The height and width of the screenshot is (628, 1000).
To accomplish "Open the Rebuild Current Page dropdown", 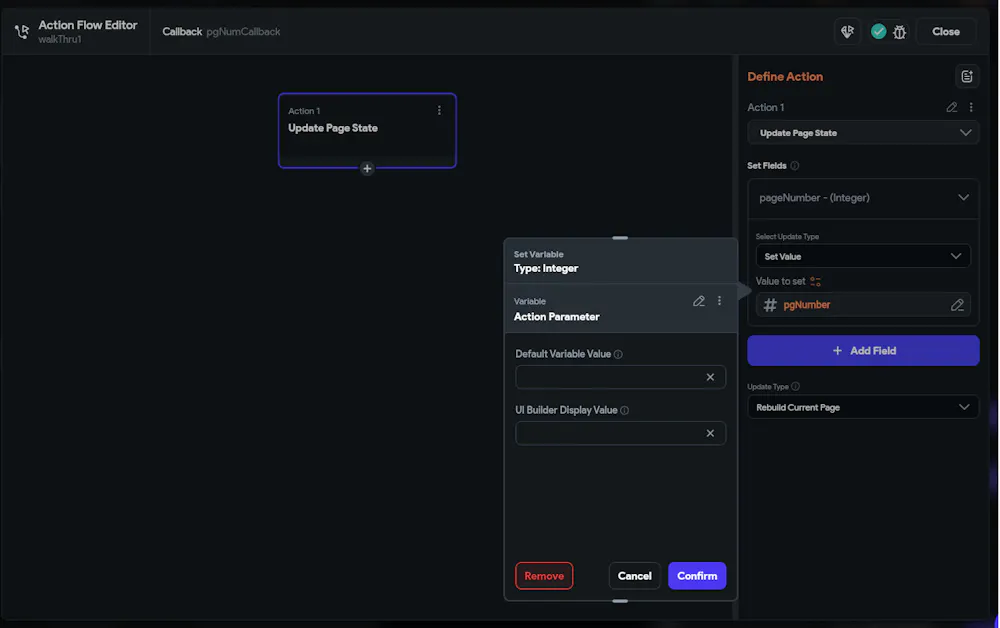I will (x=863, y=407).
